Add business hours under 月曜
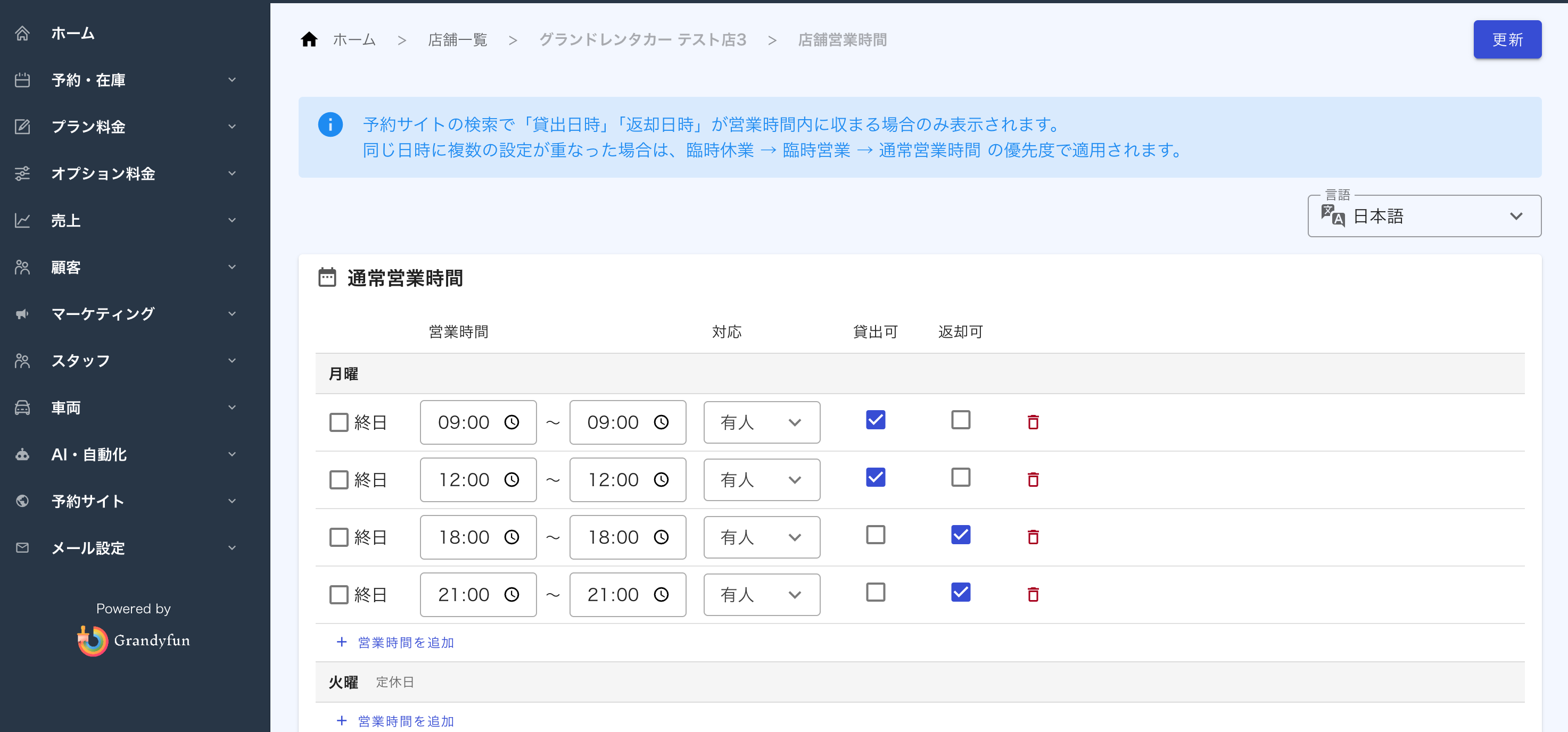The width and height of the screenshot is (1568, 732). click(395, 643)
